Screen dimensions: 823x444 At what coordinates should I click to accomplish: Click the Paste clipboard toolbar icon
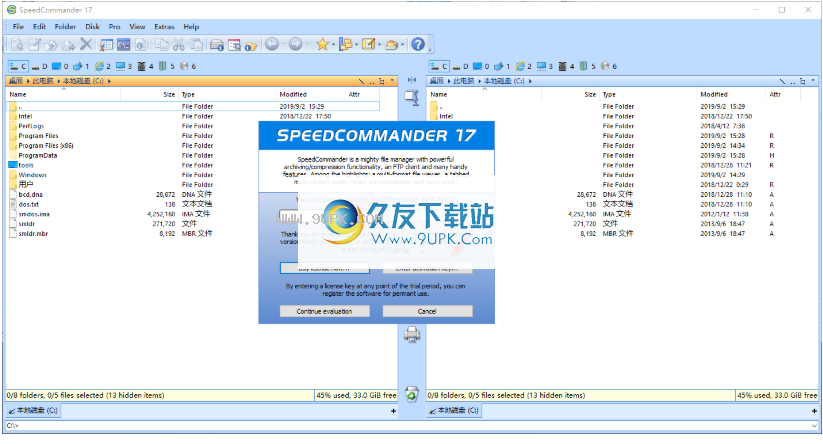click(x=196, y=45)
